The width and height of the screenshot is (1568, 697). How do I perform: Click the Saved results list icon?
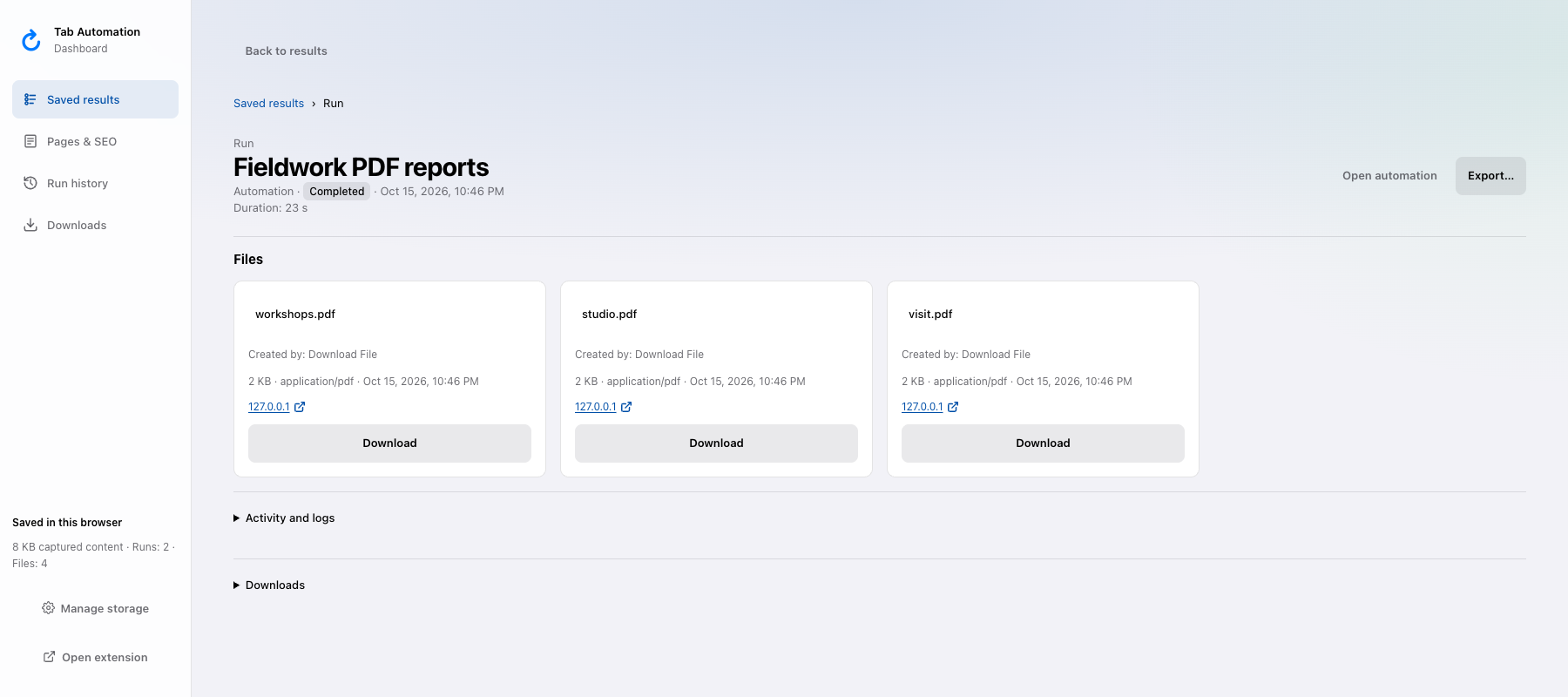click(x=30, y=99)
